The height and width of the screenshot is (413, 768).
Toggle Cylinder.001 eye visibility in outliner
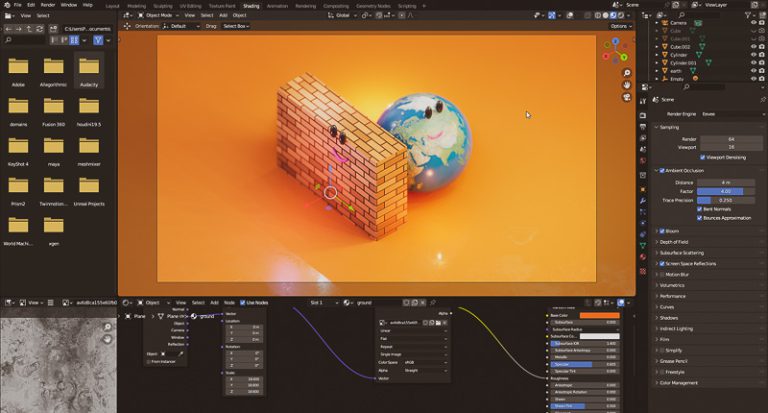click(753, 63)
